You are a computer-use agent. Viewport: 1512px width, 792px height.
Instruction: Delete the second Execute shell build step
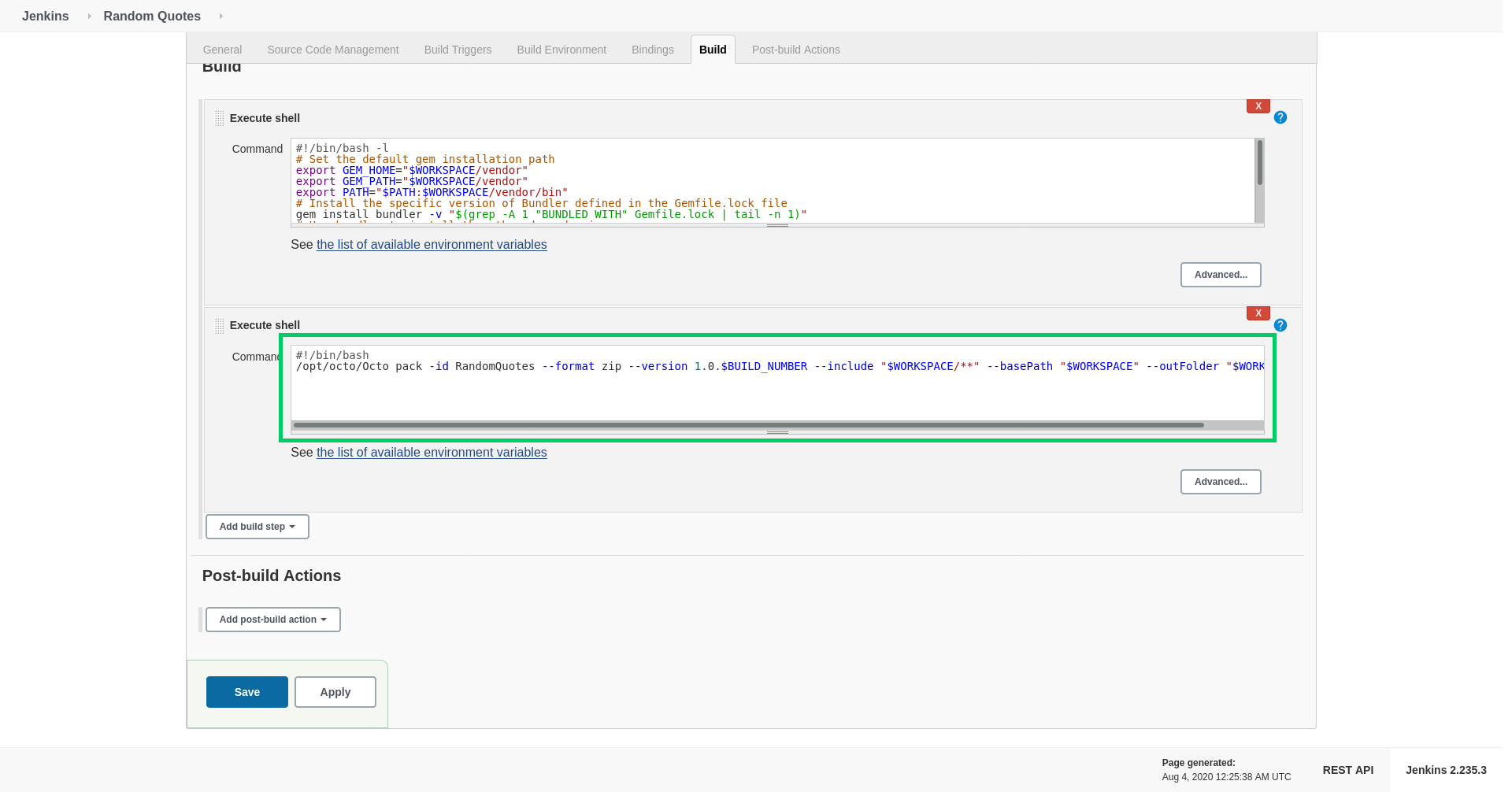(x=1258, y=313)
